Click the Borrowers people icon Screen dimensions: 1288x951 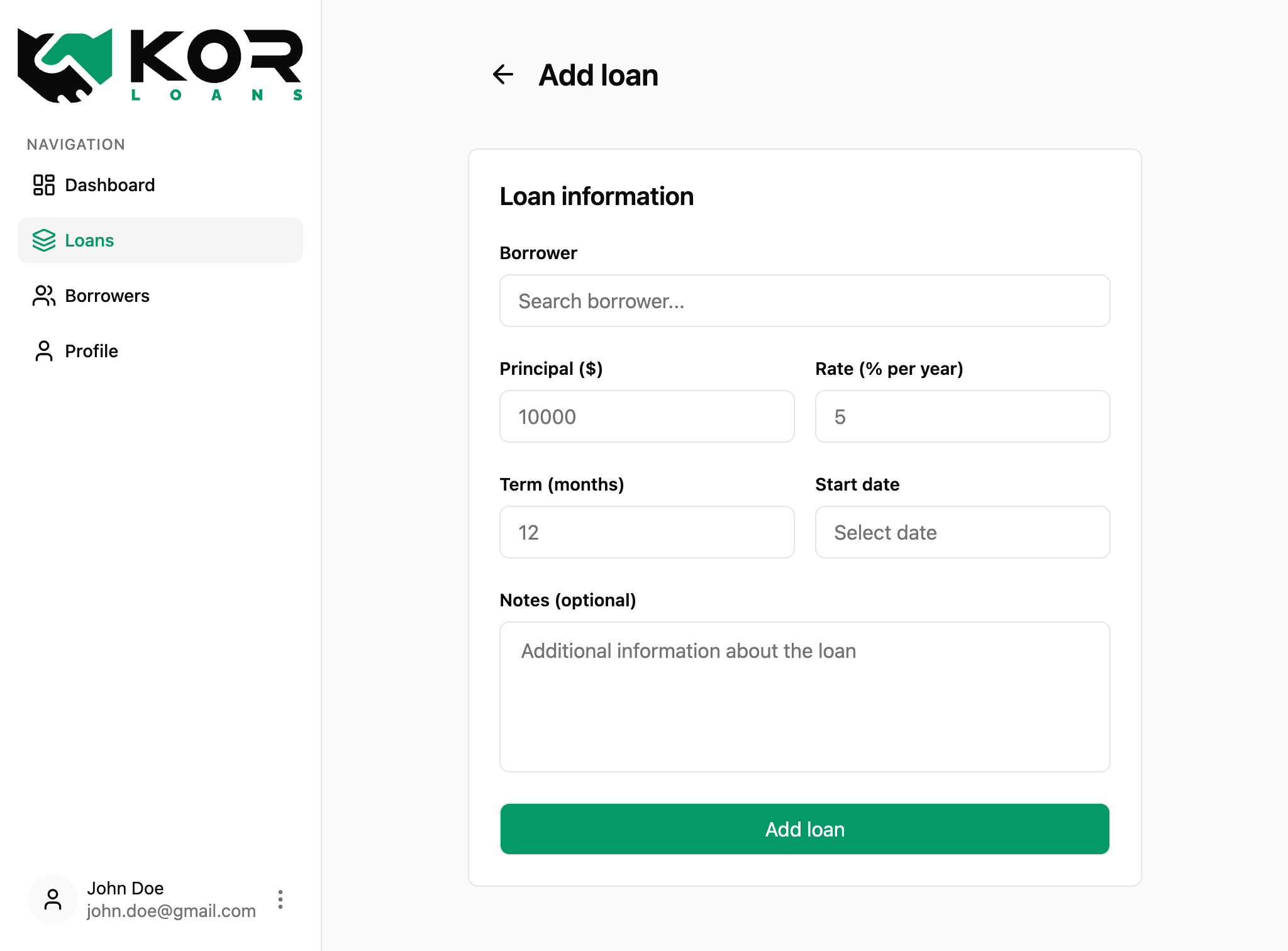point(43,296)
